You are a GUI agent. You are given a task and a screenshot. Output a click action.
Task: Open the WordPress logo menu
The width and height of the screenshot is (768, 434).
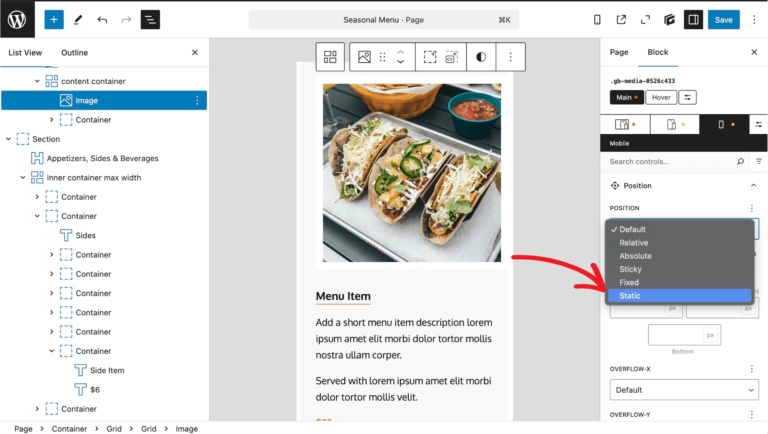[x=17, y=20]
